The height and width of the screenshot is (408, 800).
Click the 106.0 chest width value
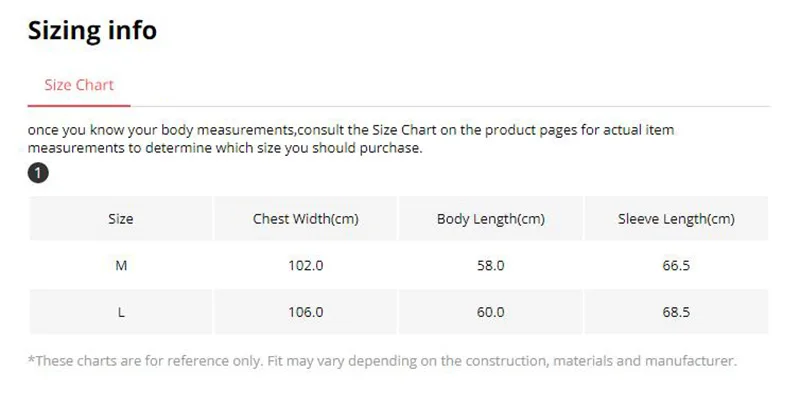click(x=306, y=312)
